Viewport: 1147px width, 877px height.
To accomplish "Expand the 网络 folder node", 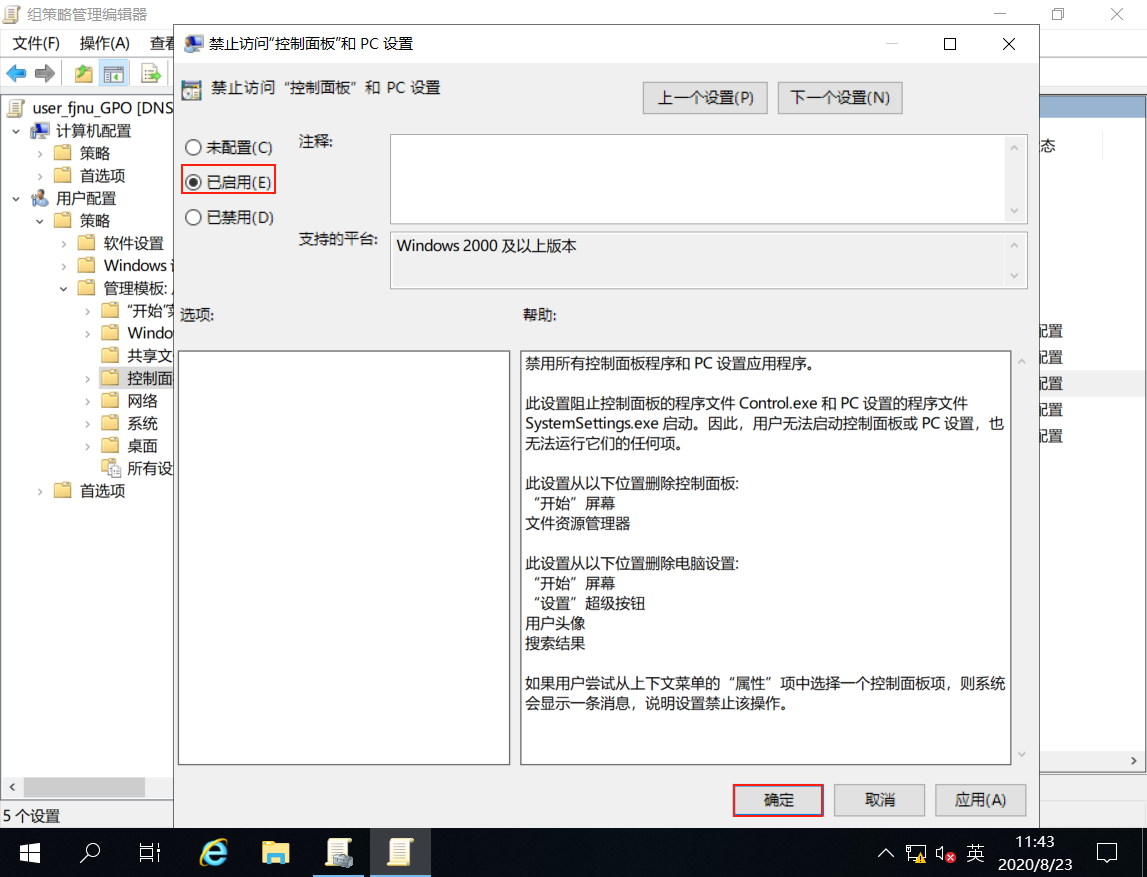I will point(88,401).
